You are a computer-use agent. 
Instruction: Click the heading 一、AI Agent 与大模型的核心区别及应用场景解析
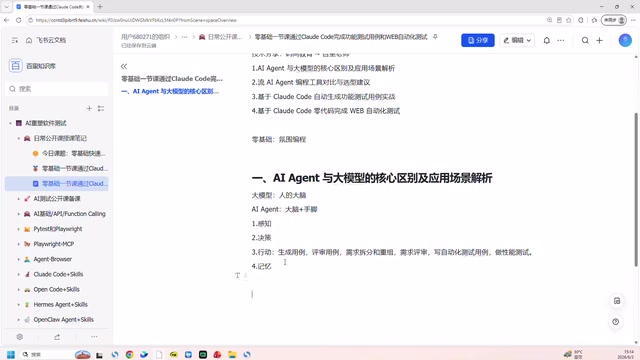[372, 178]
